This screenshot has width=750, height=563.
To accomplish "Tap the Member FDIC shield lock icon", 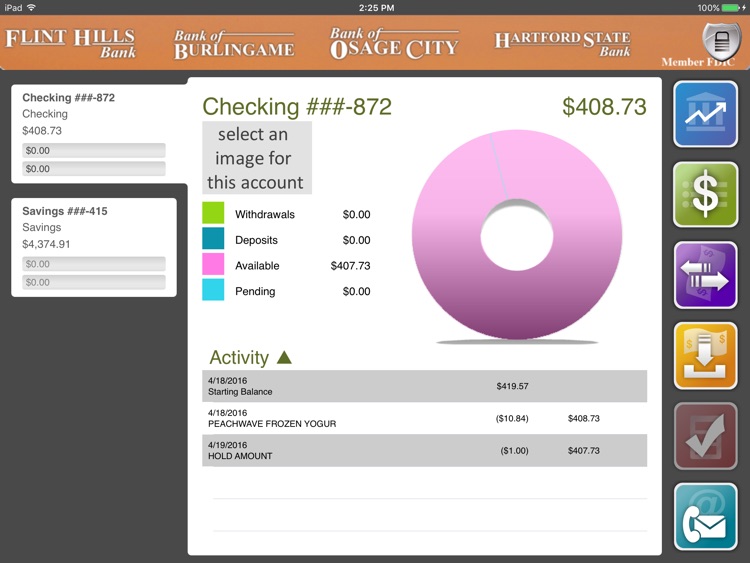I will [721, 42].
